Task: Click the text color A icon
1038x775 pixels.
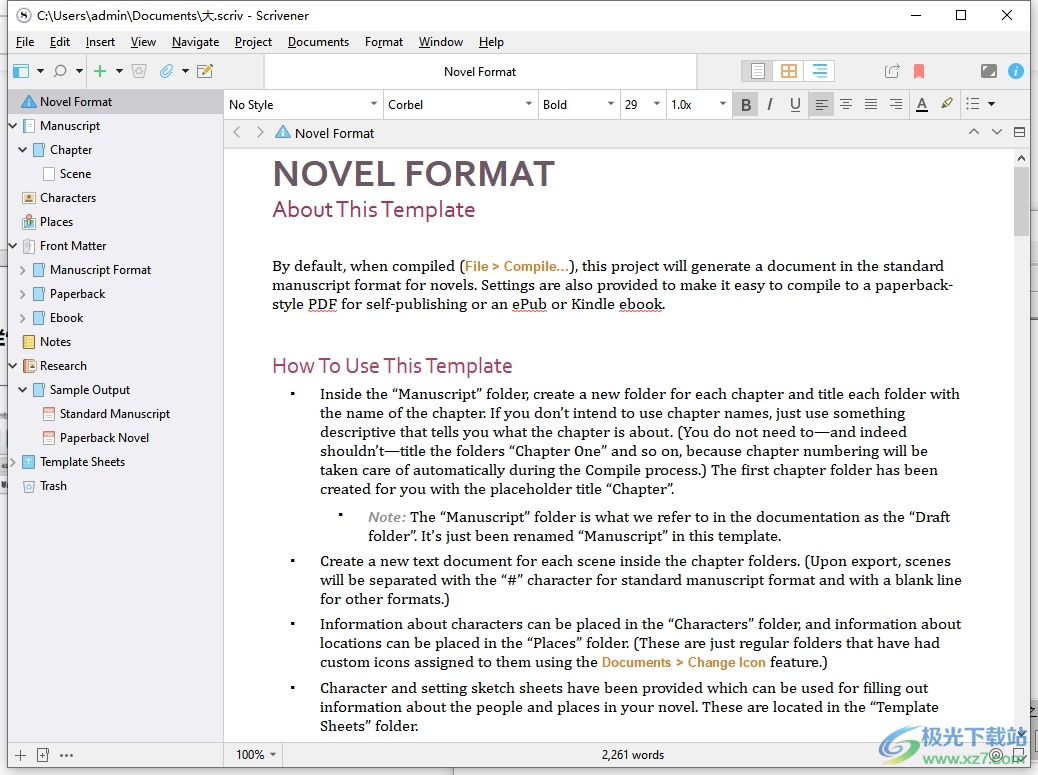Action: 921,105
